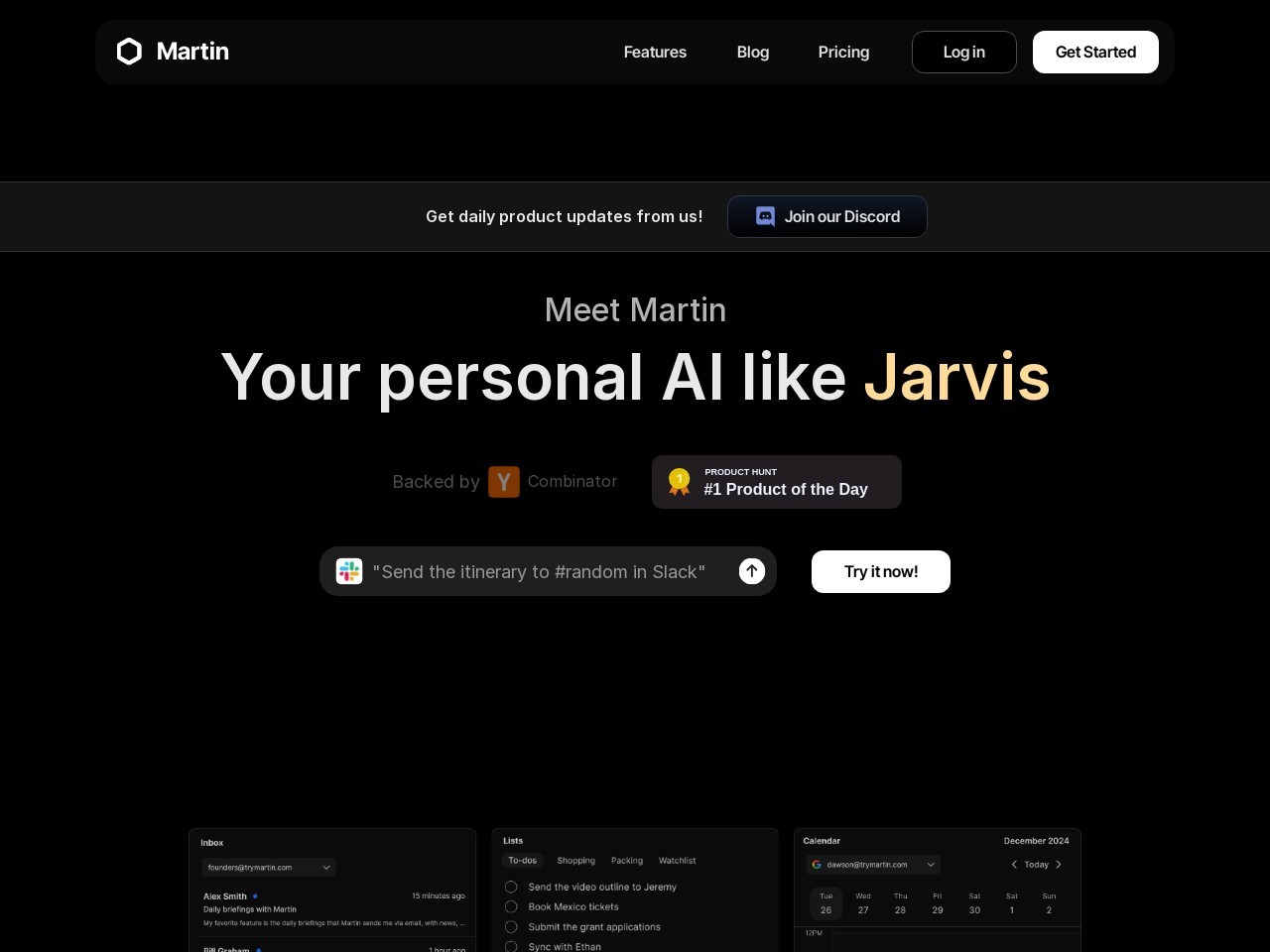
Task: Click the #1 Product of the Day badge
Action: [x=777, y=482]
